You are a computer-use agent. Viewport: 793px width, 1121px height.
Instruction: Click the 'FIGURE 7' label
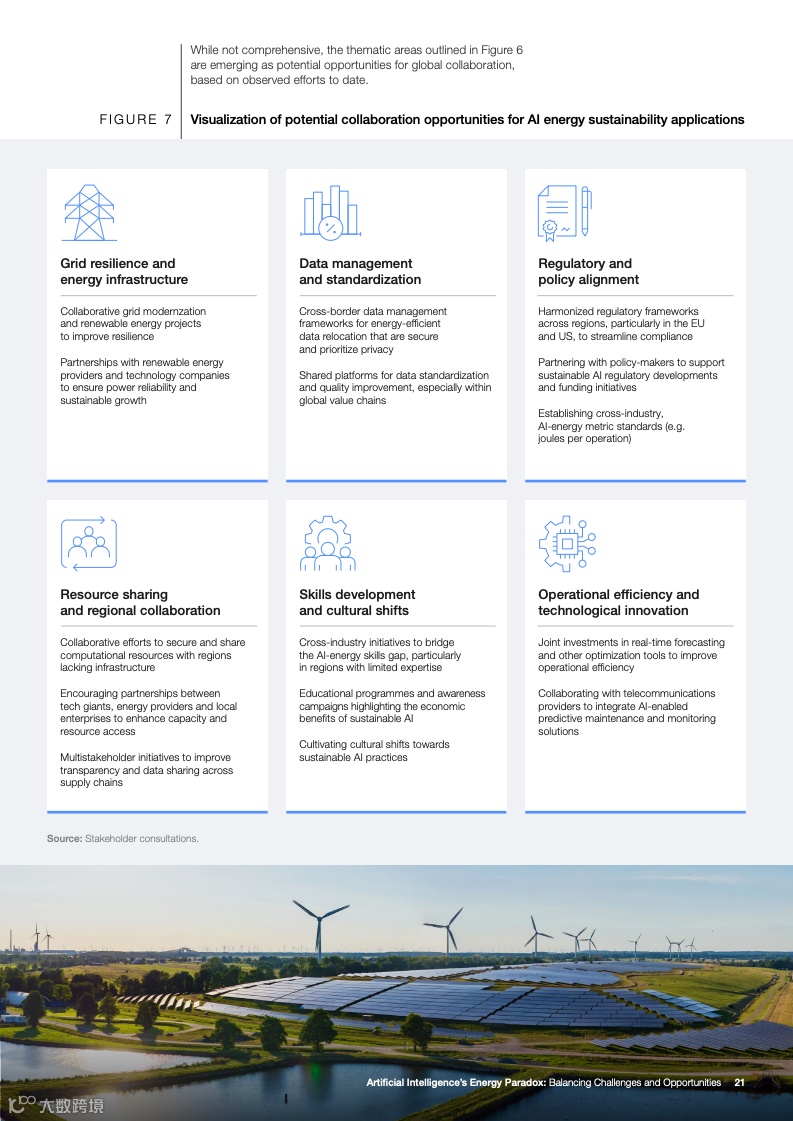tap(136, 119)
